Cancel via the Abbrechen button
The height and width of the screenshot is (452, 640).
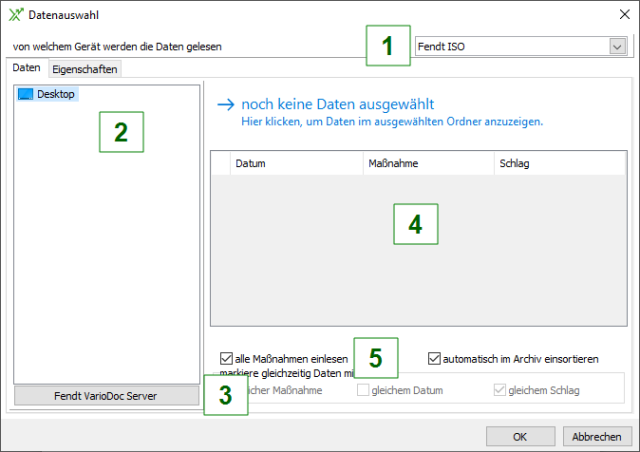(x=597, y=436)
